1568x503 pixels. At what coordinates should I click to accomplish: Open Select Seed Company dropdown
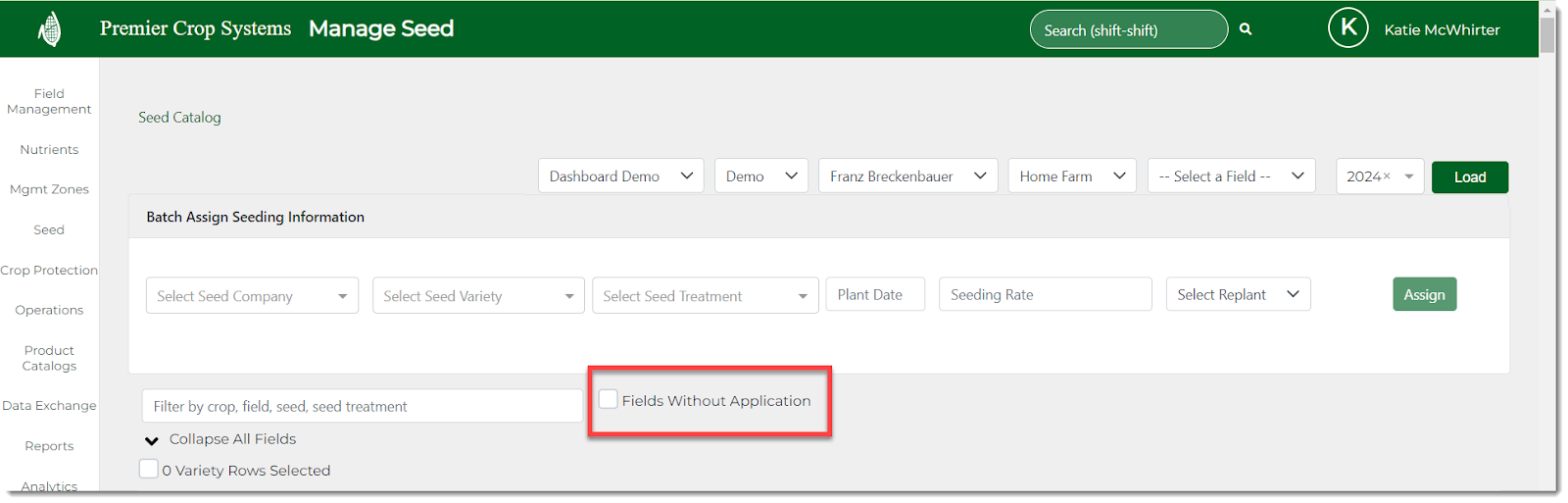(x=252, y=295)
